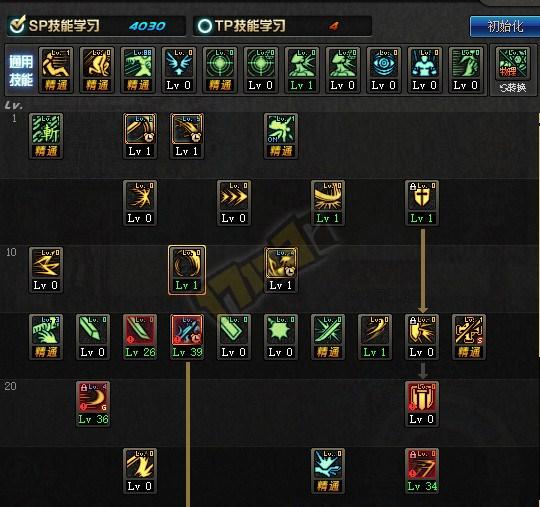The image size is (540, 507).
Task: Toggle the green ON passive skill icon
Action: click(281, 136)
